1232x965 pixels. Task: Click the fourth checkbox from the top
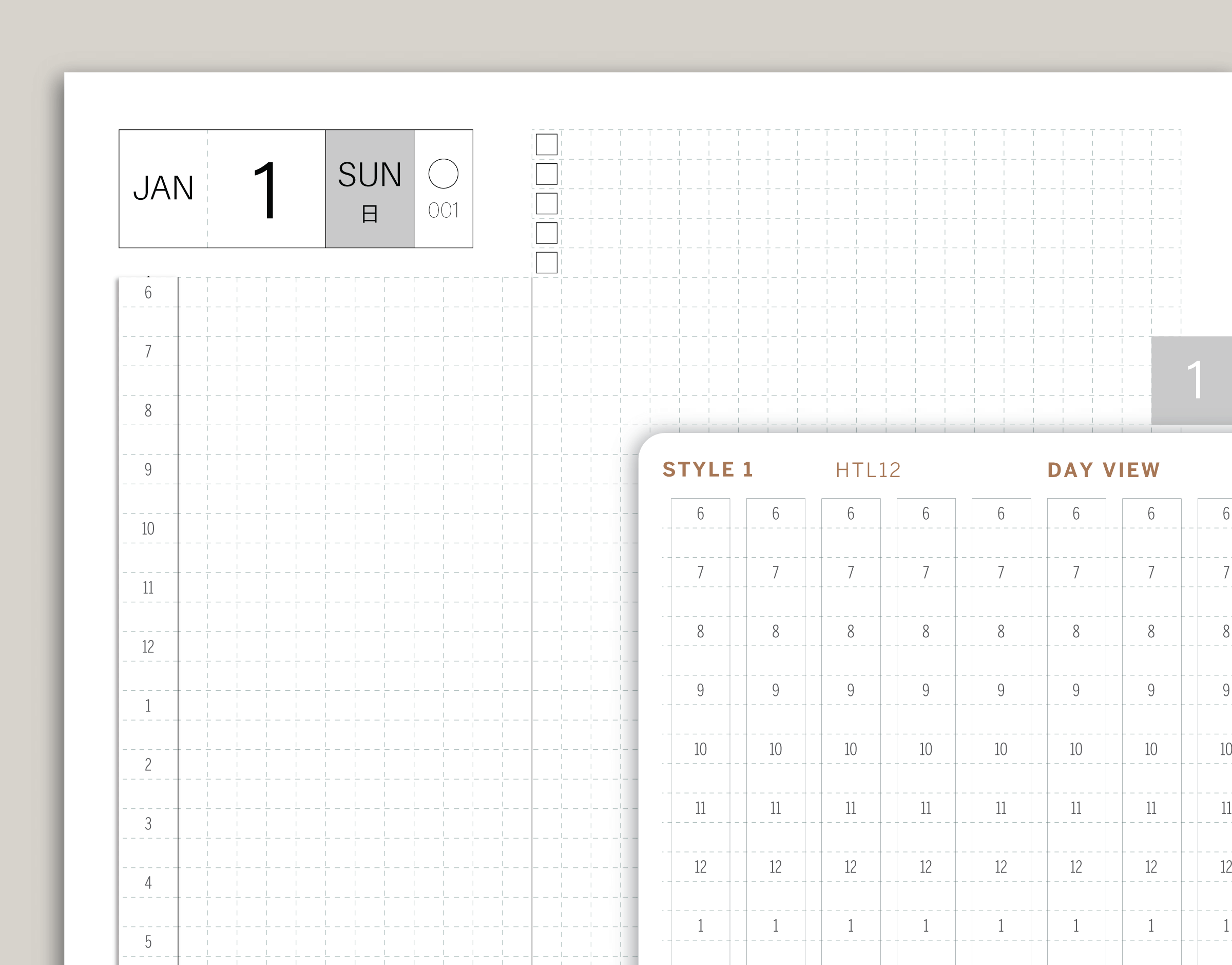546,233
